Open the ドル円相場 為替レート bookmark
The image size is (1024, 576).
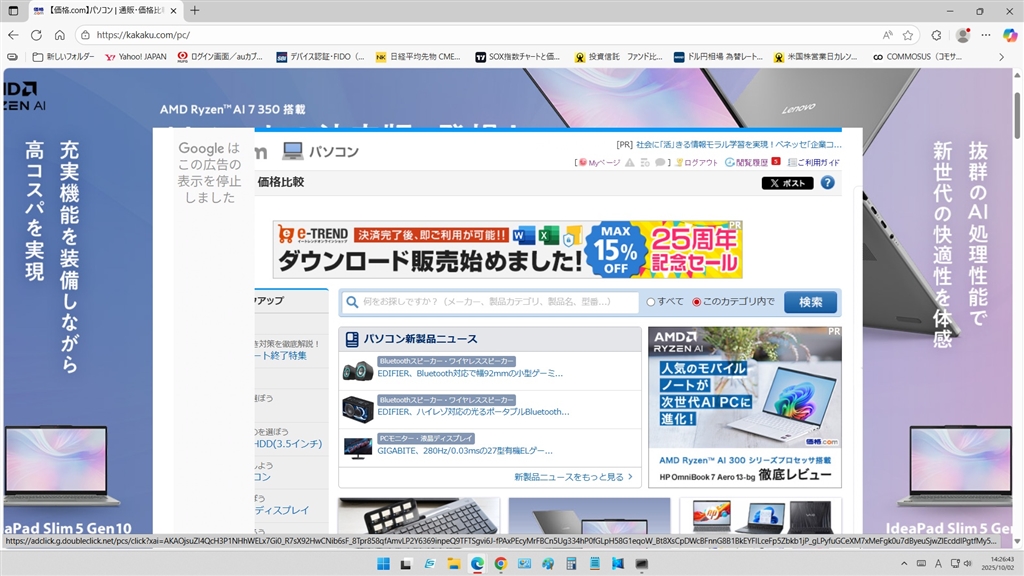click(718, 57)
